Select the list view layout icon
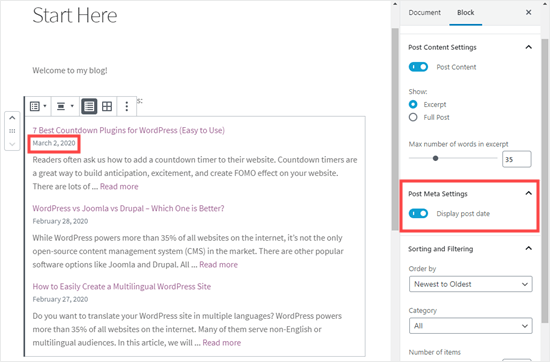Viewport: 550px width, 362px height. pos(89,106)
